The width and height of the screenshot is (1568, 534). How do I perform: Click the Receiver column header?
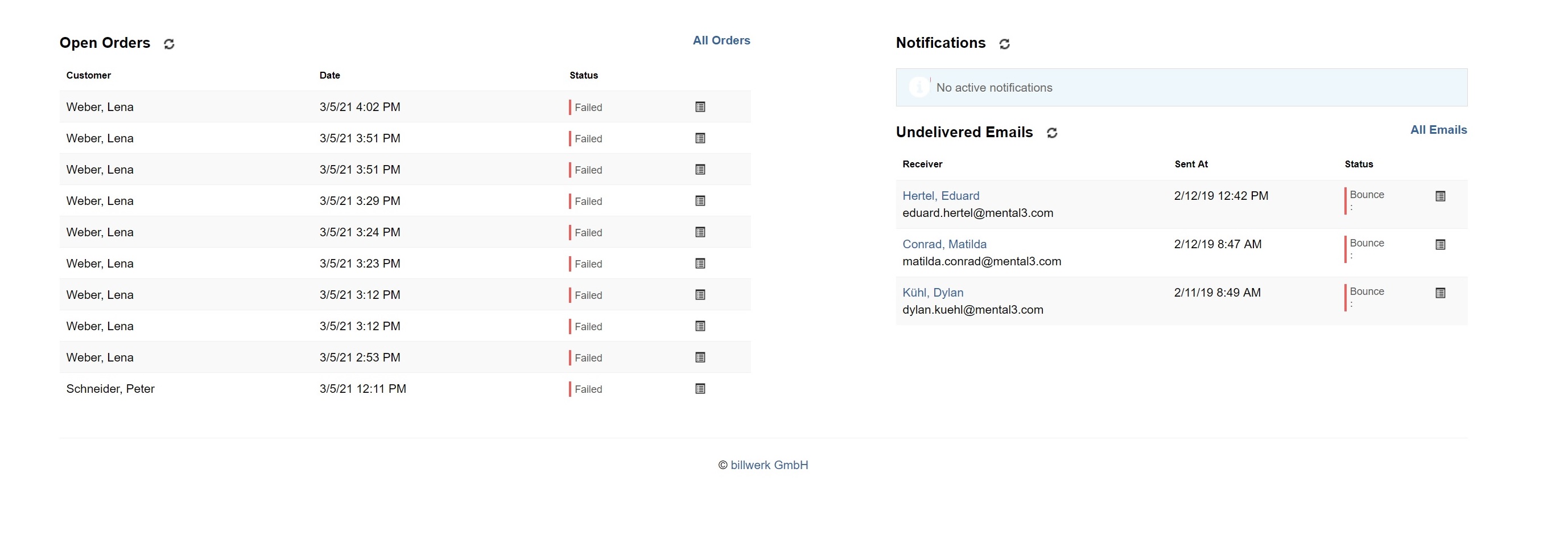pyautogui.click(x=922, y=164)
